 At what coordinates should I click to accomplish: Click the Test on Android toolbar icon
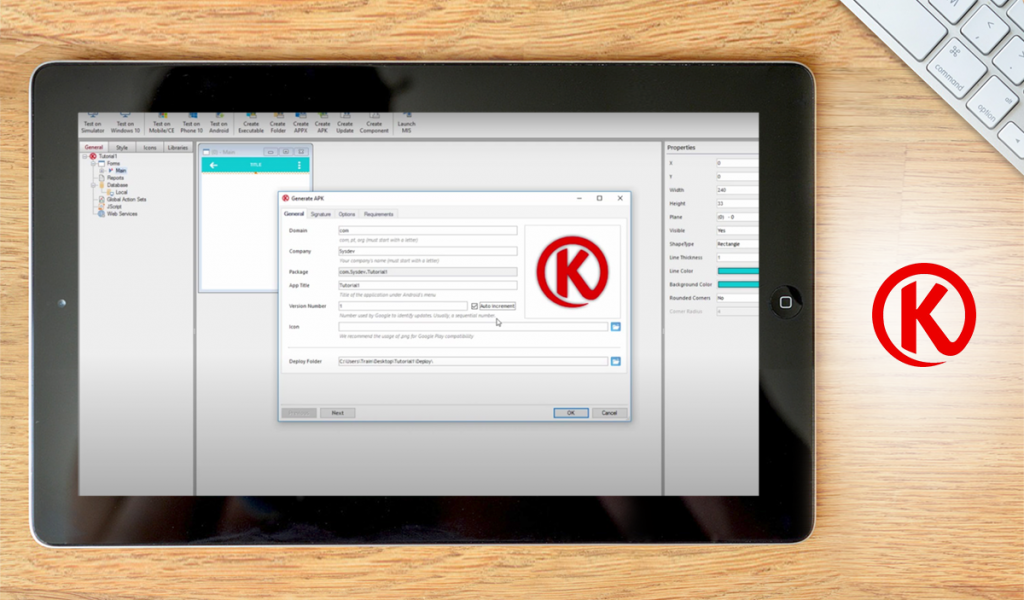pos(219,123)
